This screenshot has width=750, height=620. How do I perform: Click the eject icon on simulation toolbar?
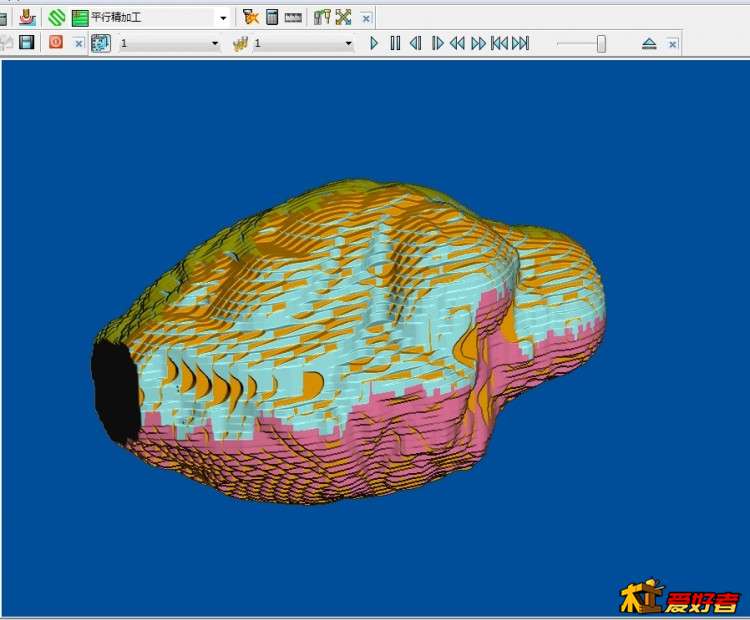649,44
